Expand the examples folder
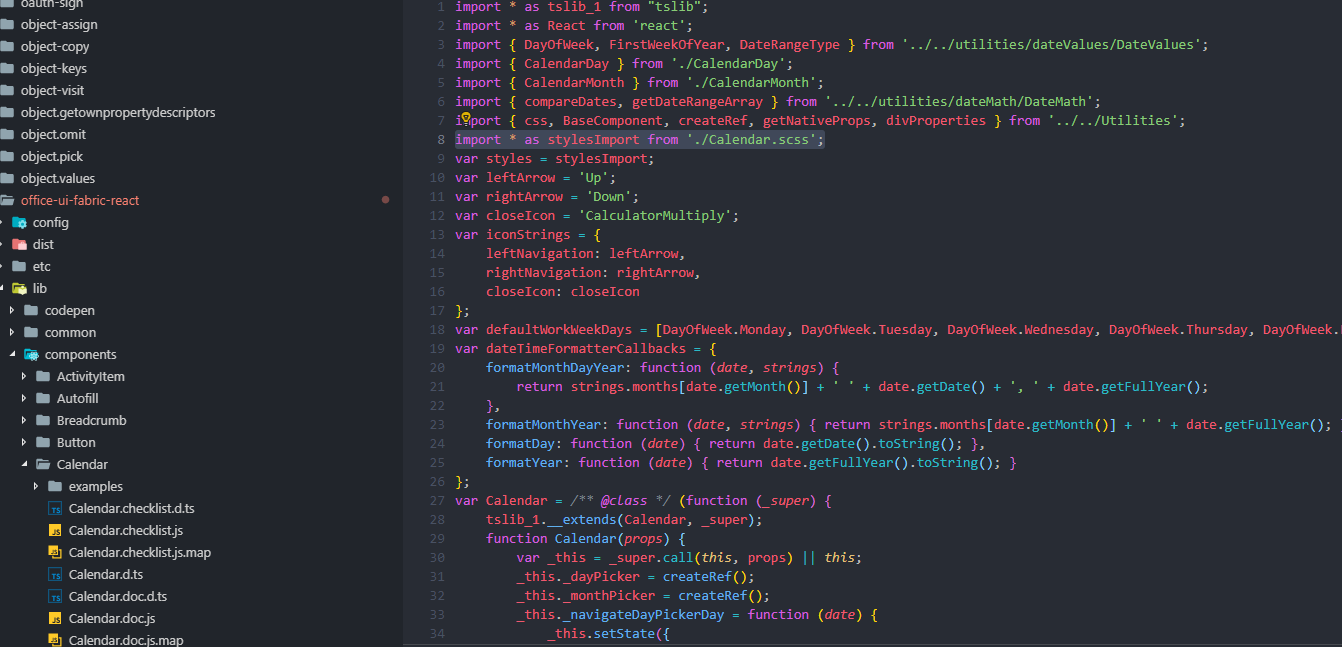This screenshot has width=1342, height=647. pyautogui.click(x=38, y=486)
